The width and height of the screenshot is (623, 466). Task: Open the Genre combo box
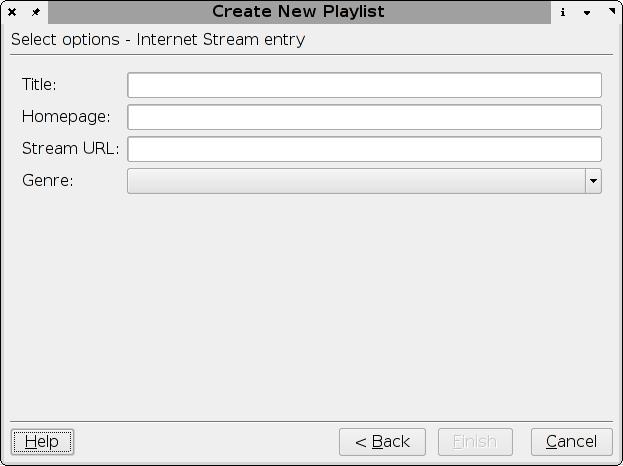[x=356, y=181]
